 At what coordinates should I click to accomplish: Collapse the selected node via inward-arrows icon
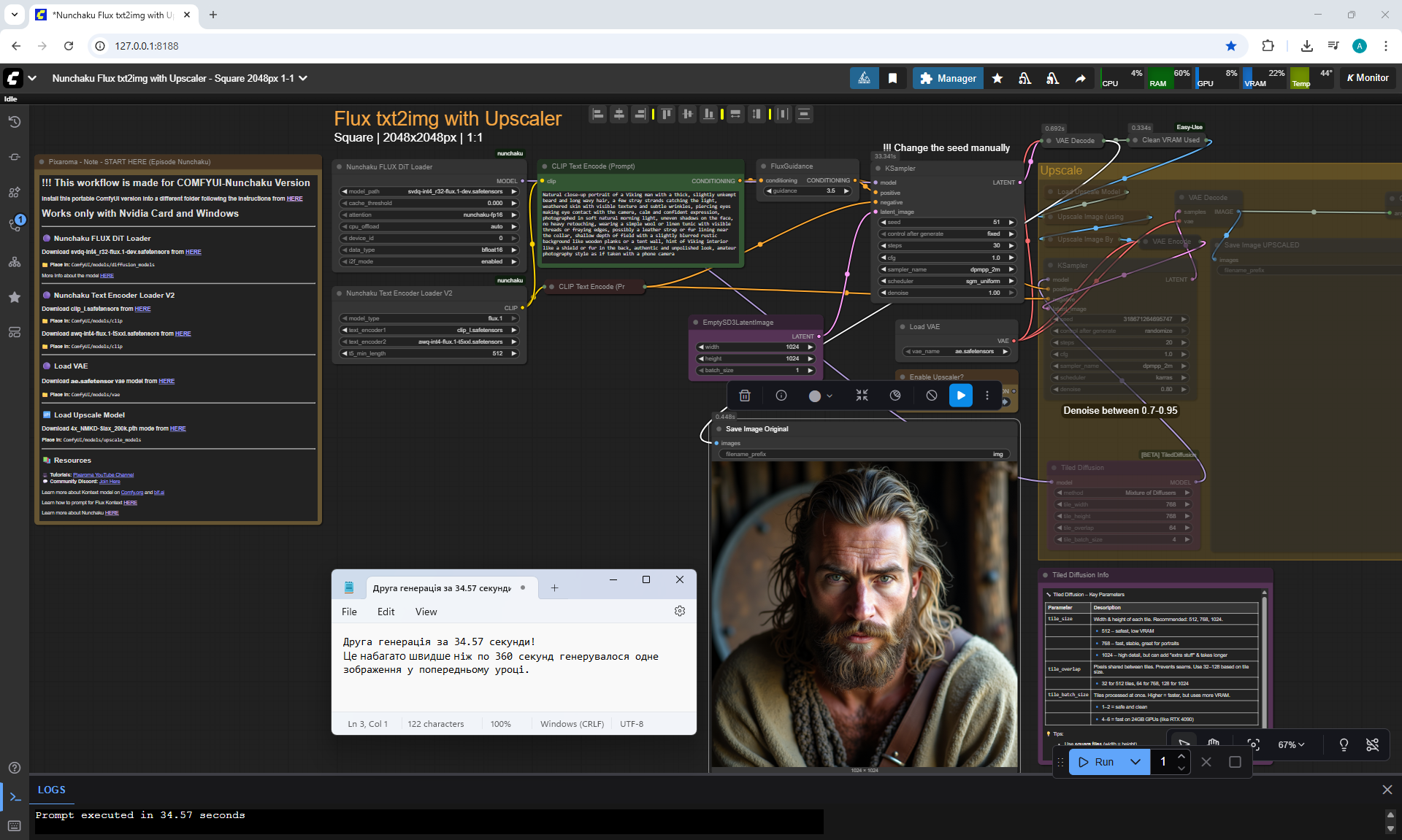coord(862,396)
